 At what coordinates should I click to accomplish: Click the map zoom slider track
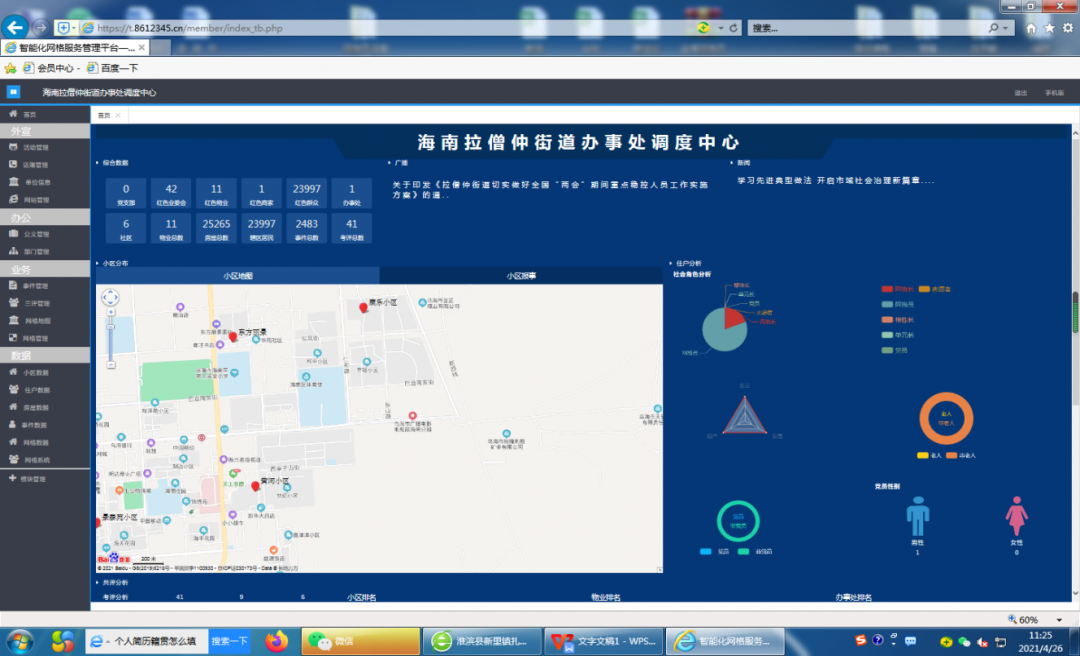click(x=110, y=340)
